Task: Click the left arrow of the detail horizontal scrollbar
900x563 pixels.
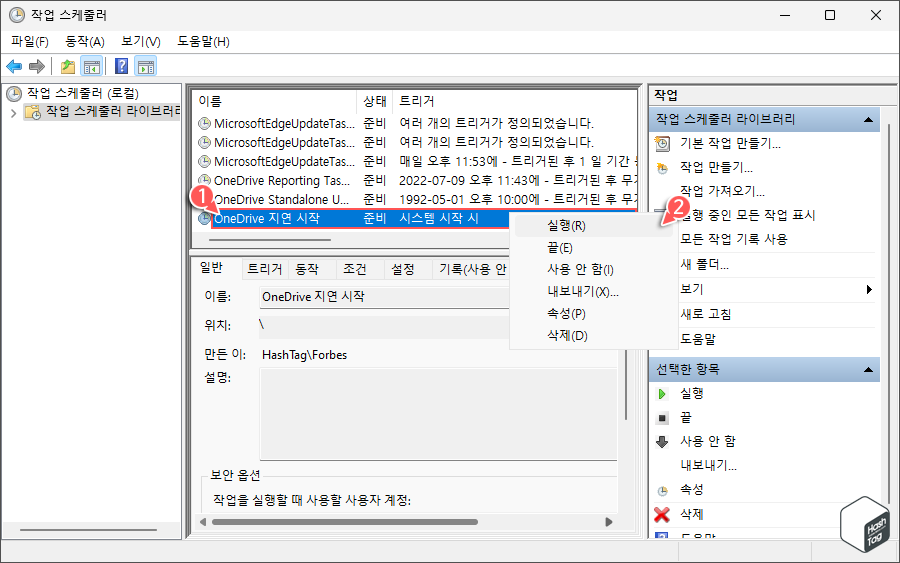Action: [202, 522]
